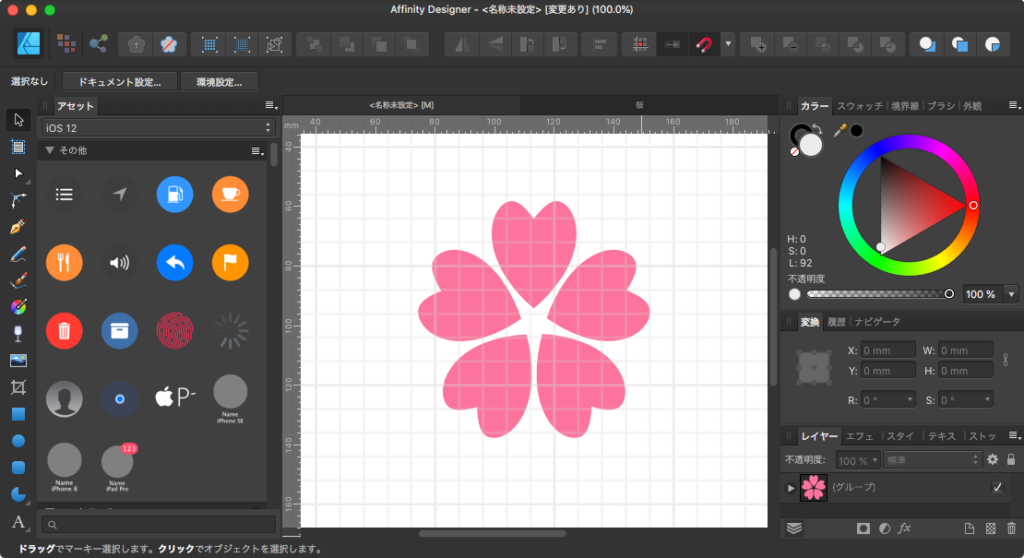Toggle the layer lock icon

click(x=1012, y=460)
